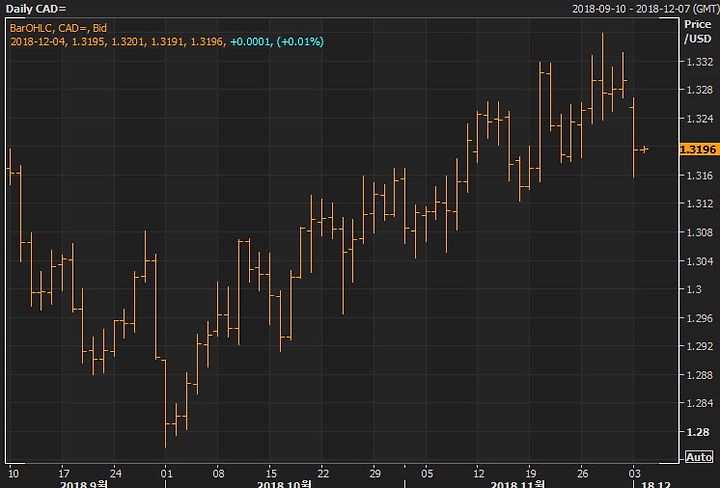Click the 12 date label on the time axis

[x=479, y=473]
